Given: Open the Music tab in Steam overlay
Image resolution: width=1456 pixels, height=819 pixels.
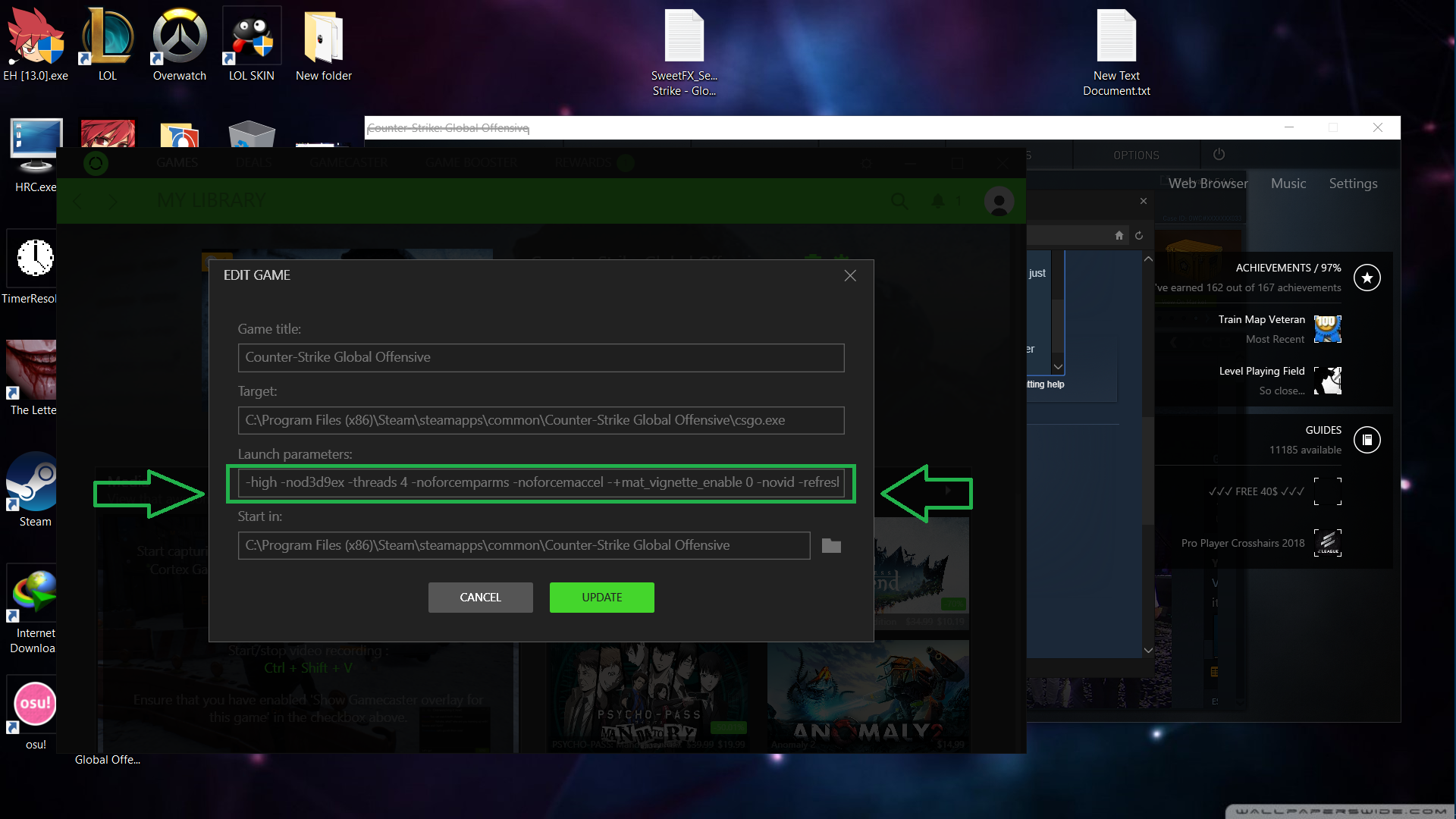Looking at the screenshot, I should (x=1288, y=184).
